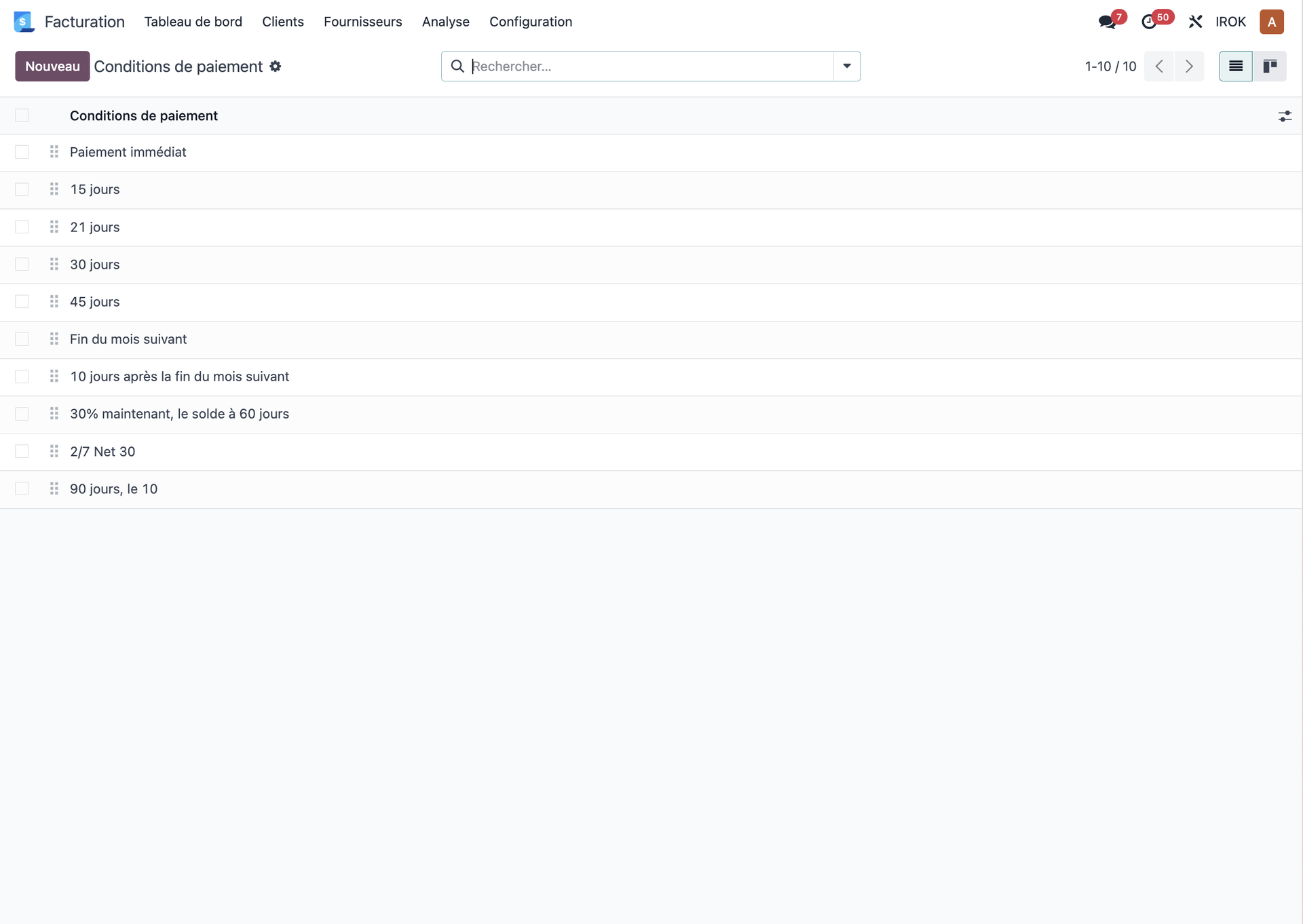Open the Fin du mois suivant record

[128, 339]
